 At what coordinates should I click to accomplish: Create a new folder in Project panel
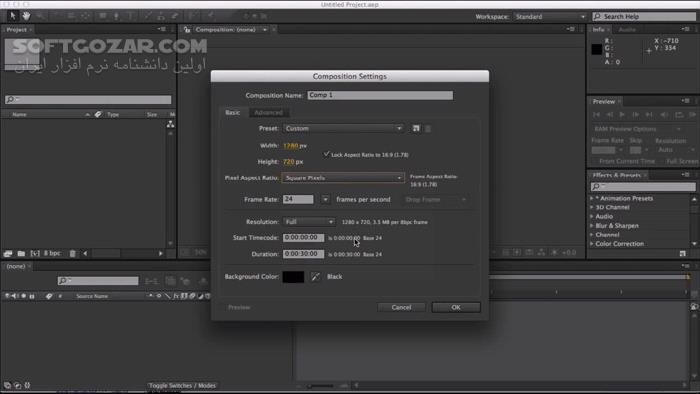click(21, 253)
